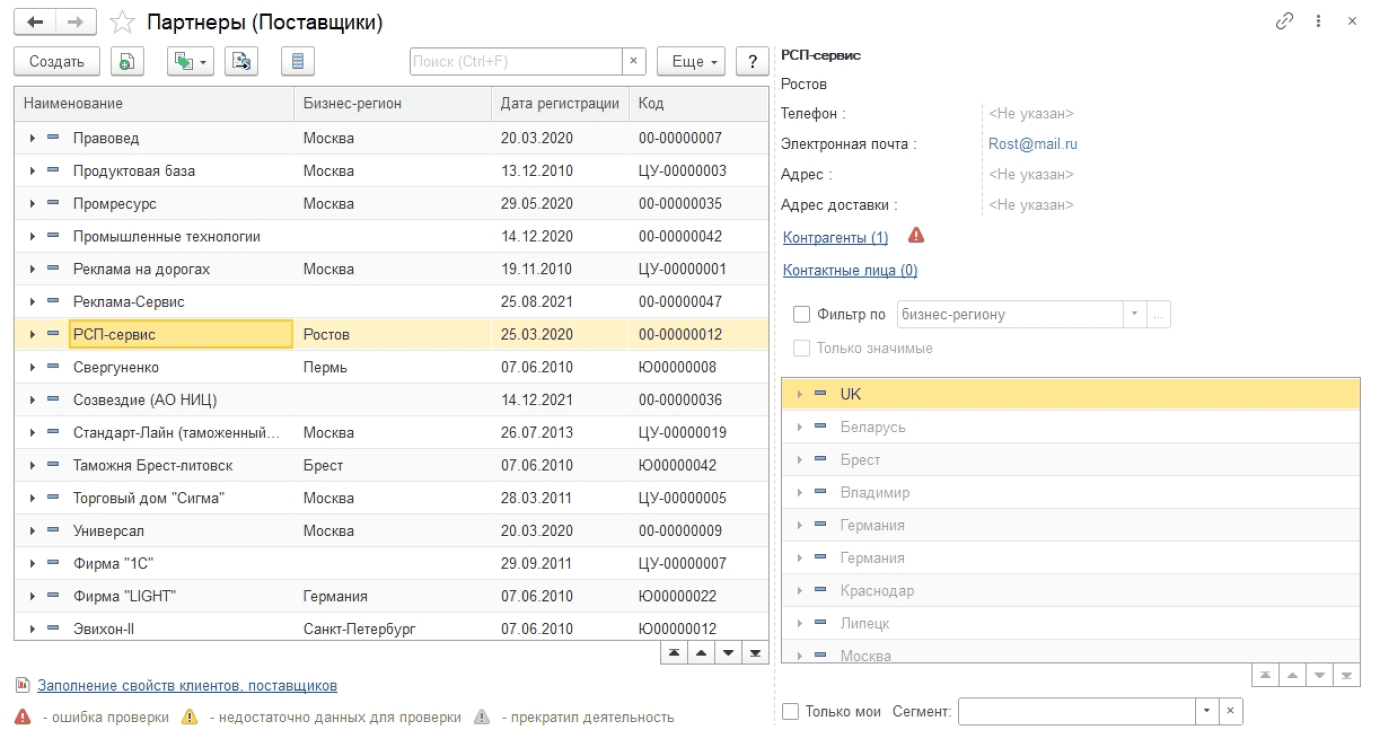Open the Rost@mail.ru email link

tap(1033, 144)
